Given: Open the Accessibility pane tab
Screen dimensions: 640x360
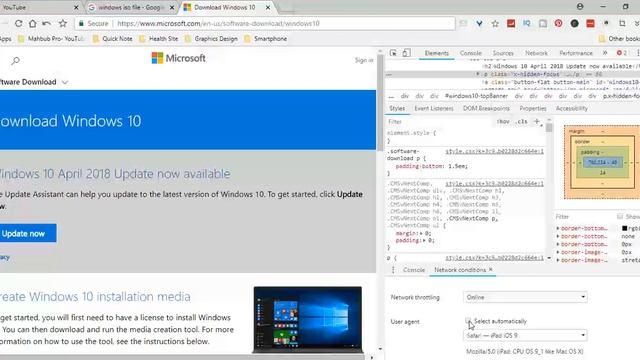Looking at the screenshot, I should point(571,108).
